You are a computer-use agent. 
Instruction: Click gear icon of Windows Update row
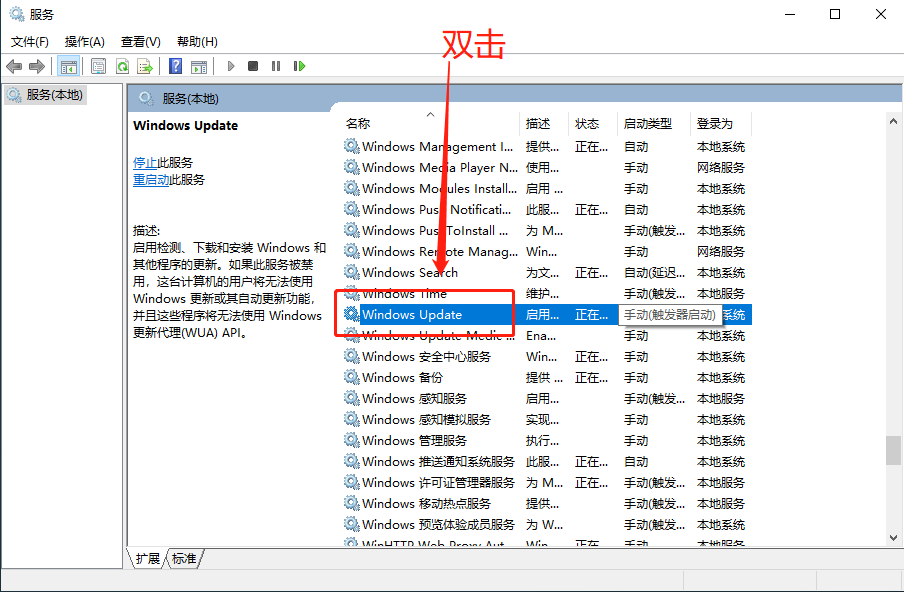coord(352,314)
